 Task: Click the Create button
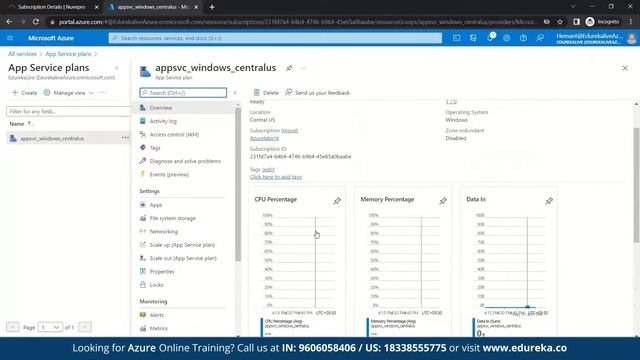[x=24, y=93]
